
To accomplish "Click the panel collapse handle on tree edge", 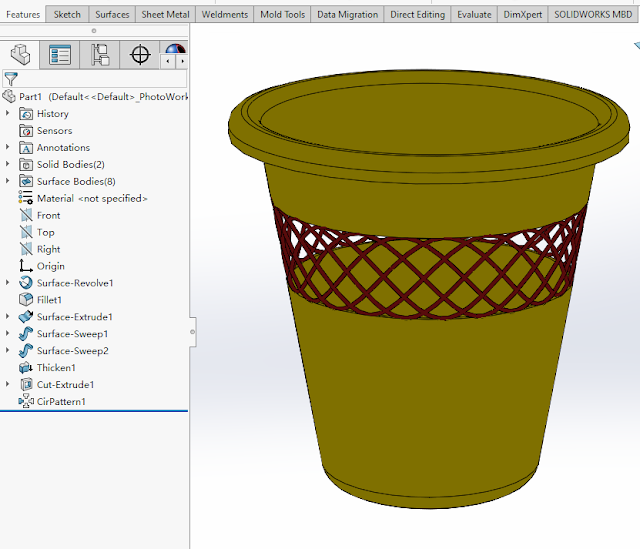I will (x=191, y=330).
